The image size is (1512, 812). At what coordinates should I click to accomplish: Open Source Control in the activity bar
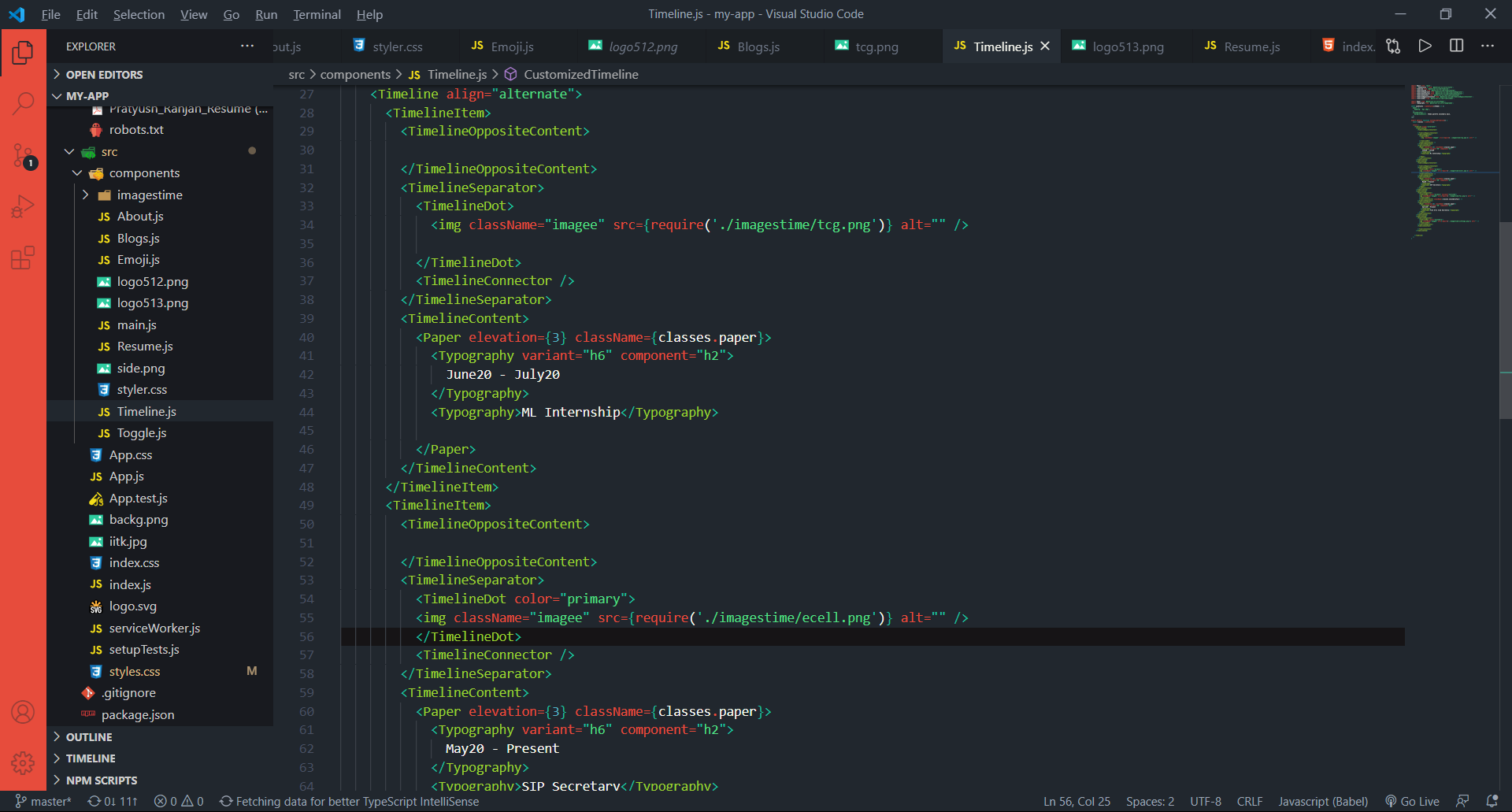(23, 155)
